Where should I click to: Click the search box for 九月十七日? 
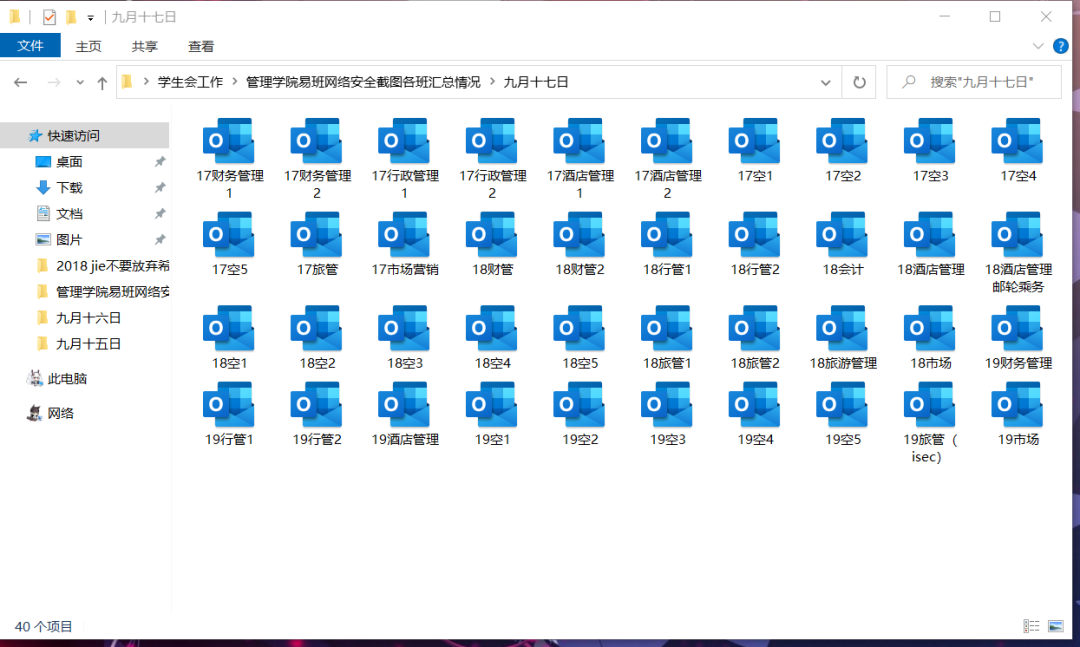(x=974, y=83)
